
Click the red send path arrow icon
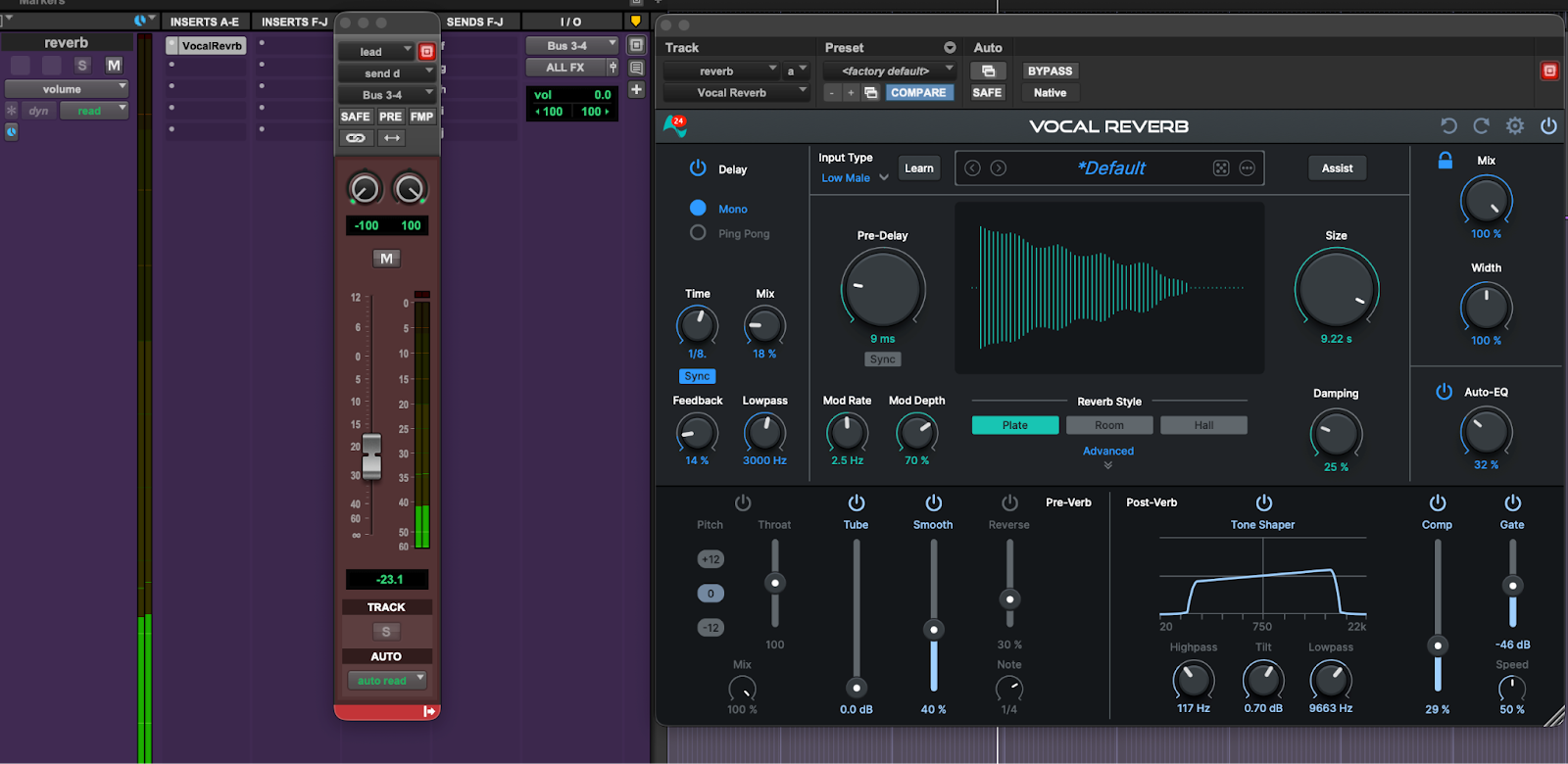pos(429,711)
